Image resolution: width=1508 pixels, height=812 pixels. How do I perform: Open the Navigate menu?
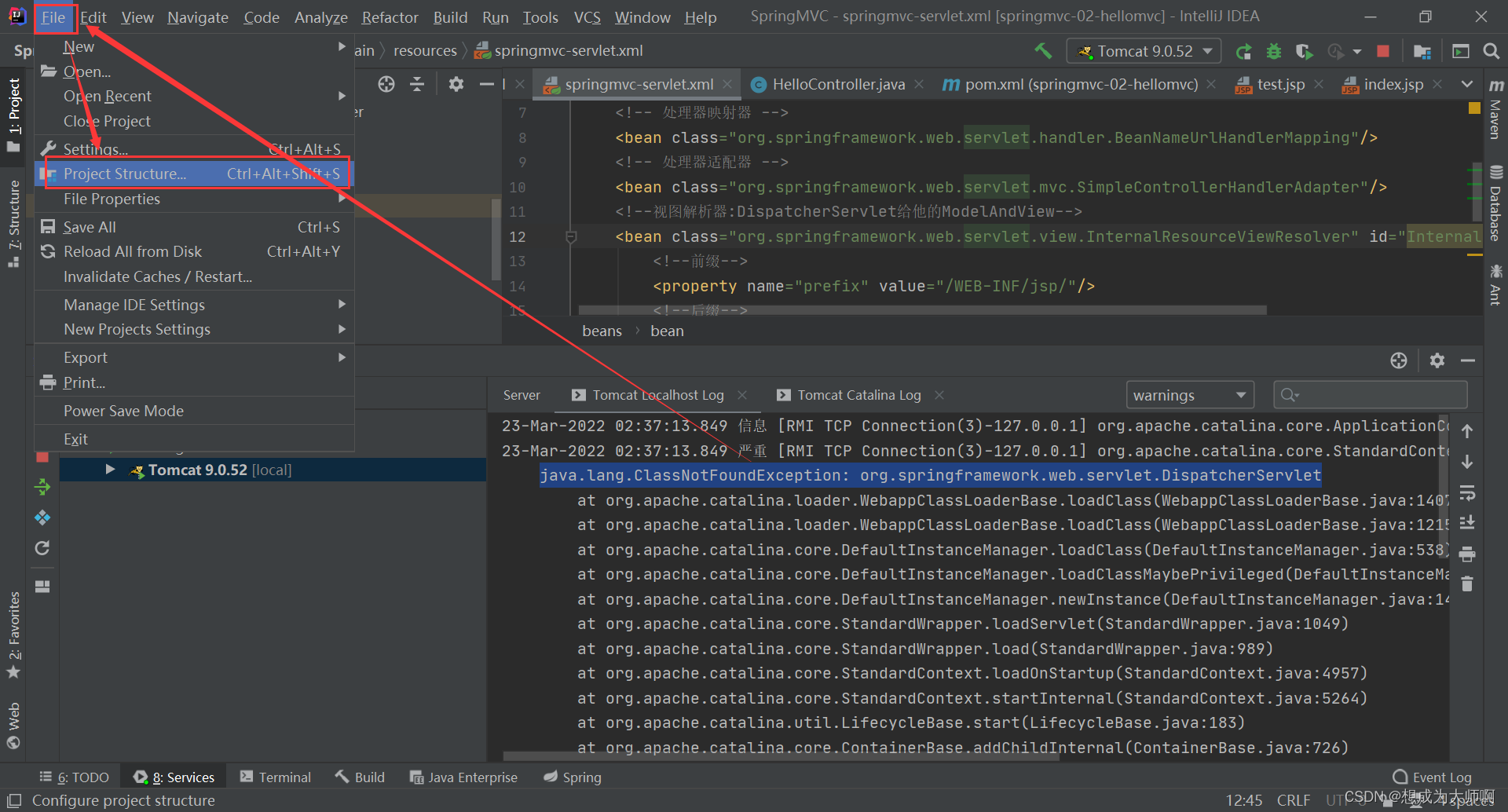[x=198, y=17]
